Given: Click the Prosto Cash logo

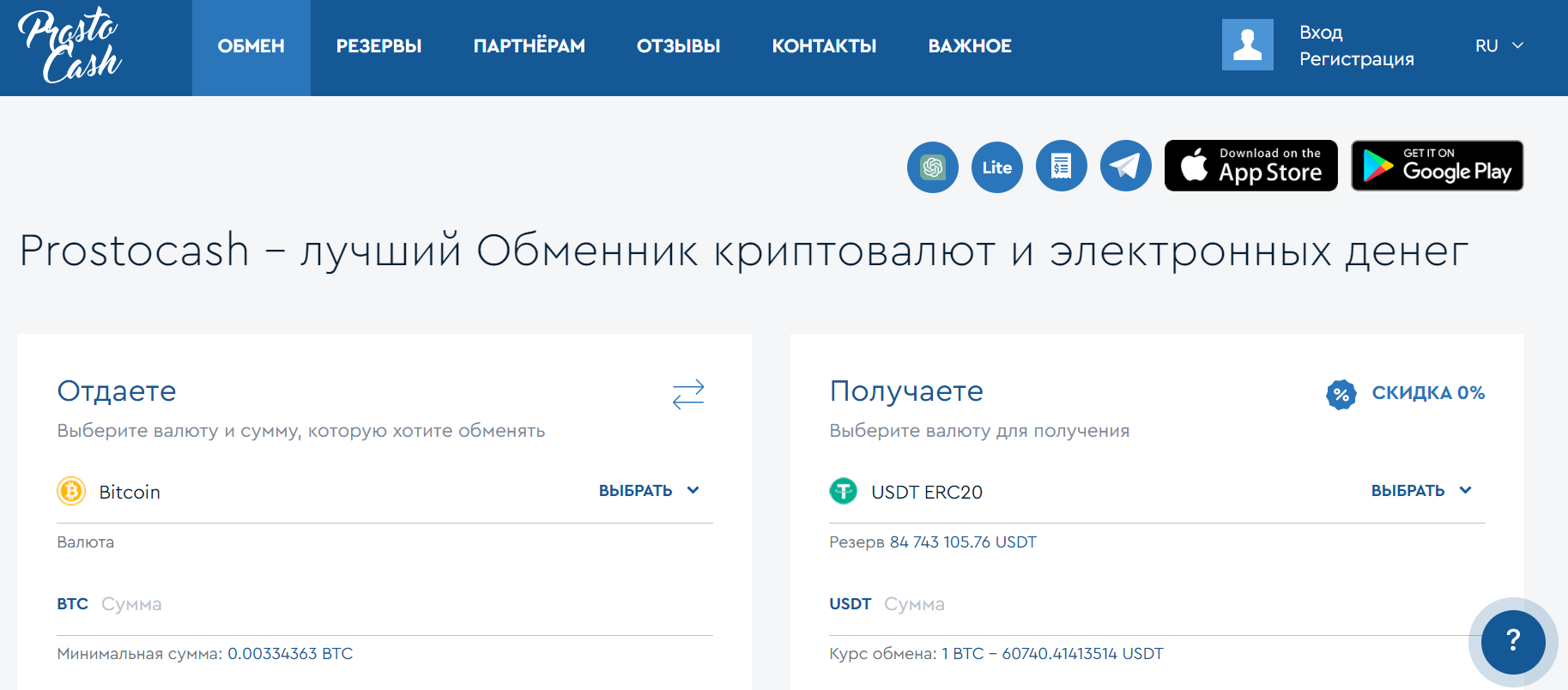Looking at the screenshot, I should (70, 45).
